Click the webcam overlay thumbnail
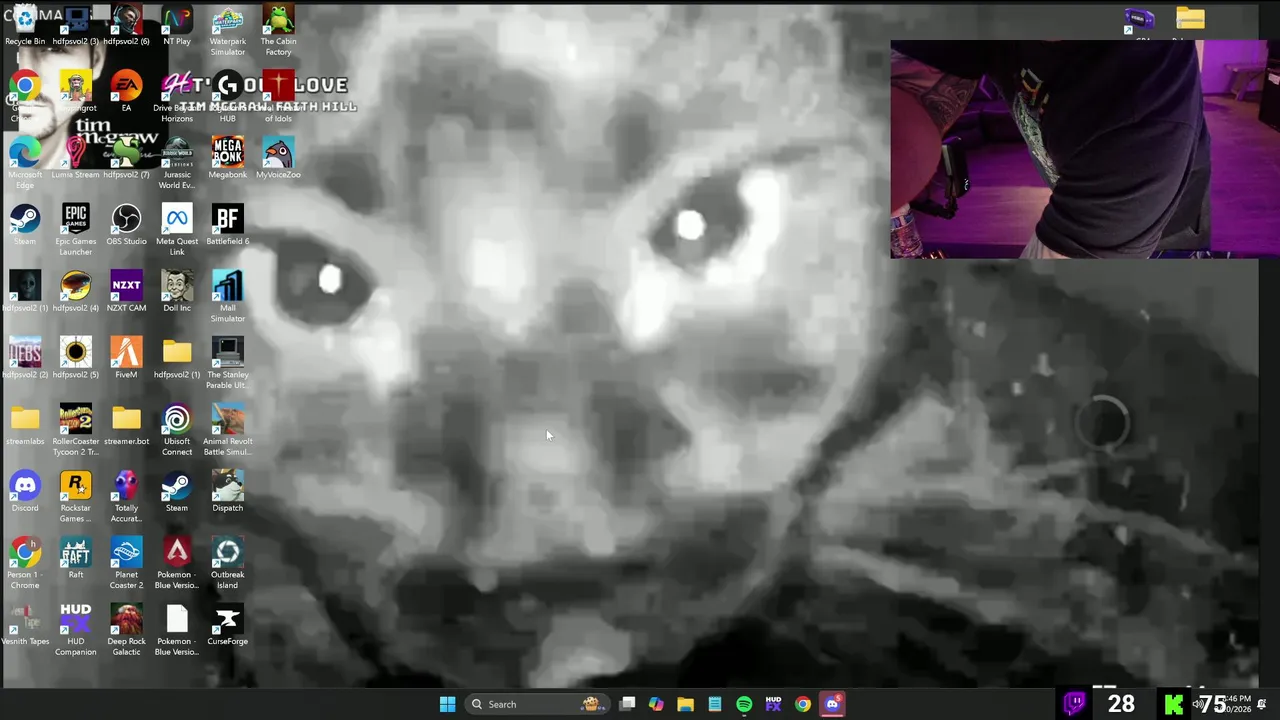 point(1085,149)
